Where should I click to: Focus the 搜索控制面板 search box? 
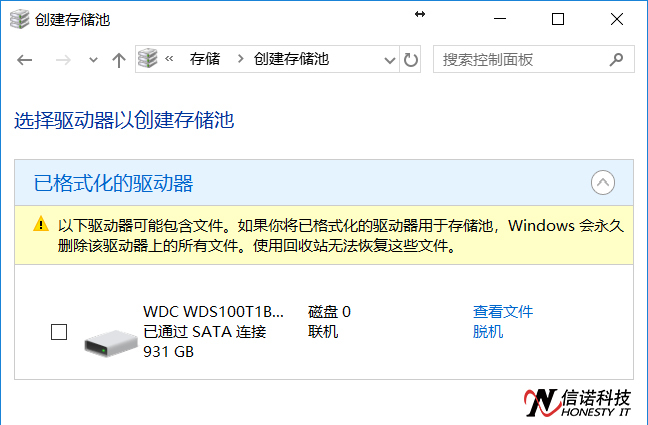[533, 60]
